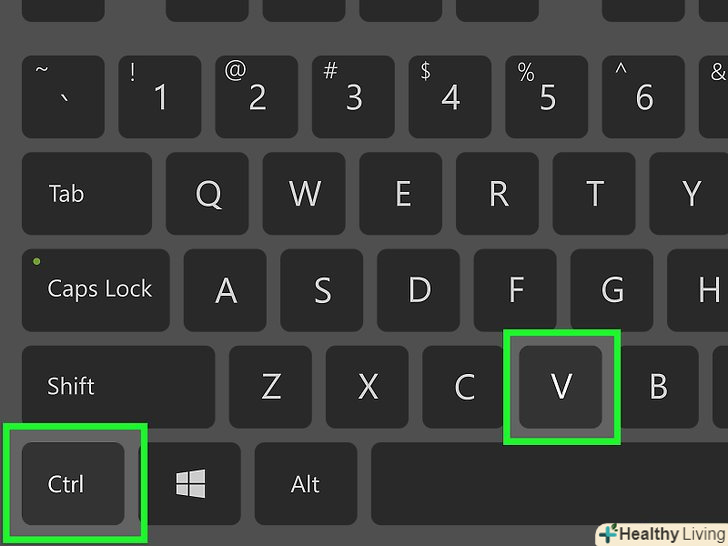Click the space bar
The width and height of the screenshot is (728, 546).
click(549, 483)
